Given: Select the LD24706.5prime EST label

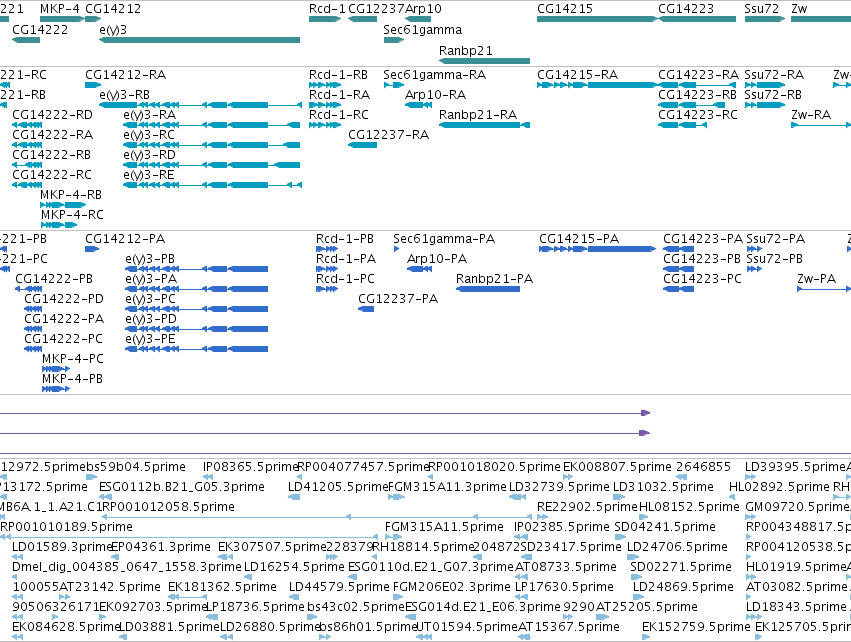Looking at the screenshot, I should tap(677, 548).
